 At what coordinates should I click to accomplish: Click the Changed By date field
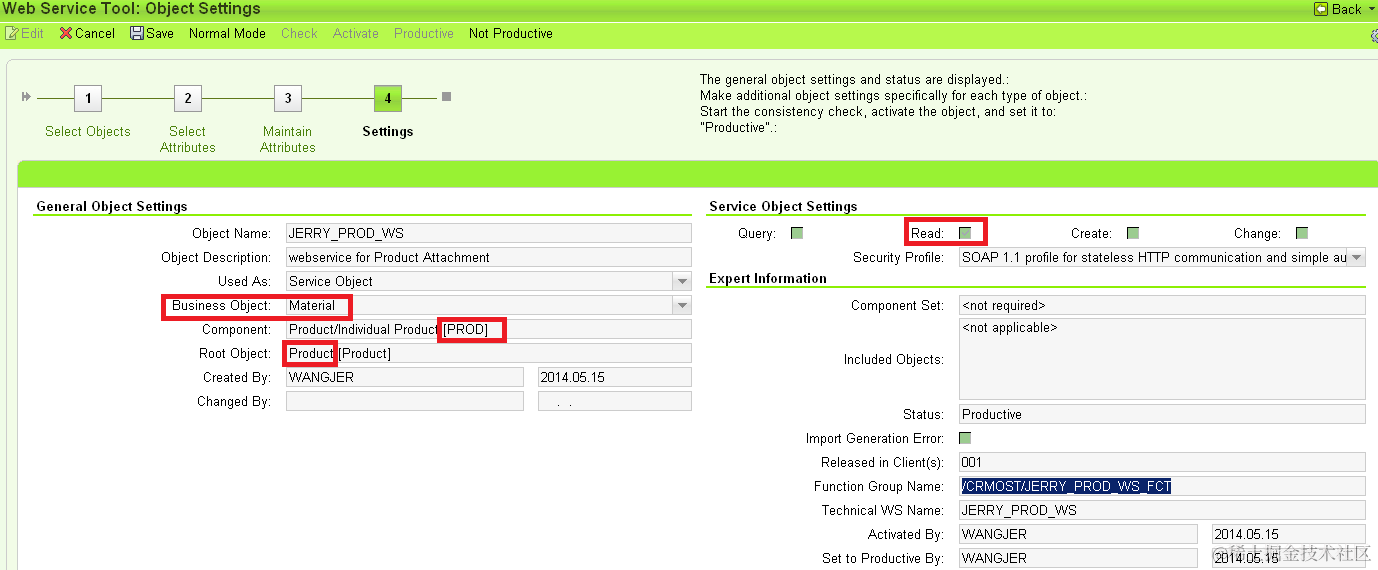(x=615, y=401)
